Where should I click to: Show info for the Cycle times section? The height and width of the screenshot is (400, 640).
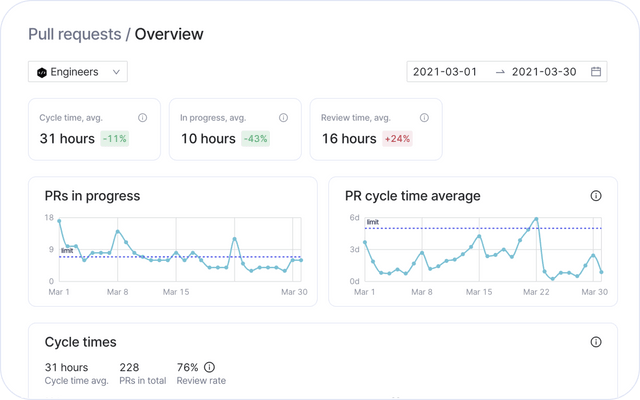click(x=596, y=342)
